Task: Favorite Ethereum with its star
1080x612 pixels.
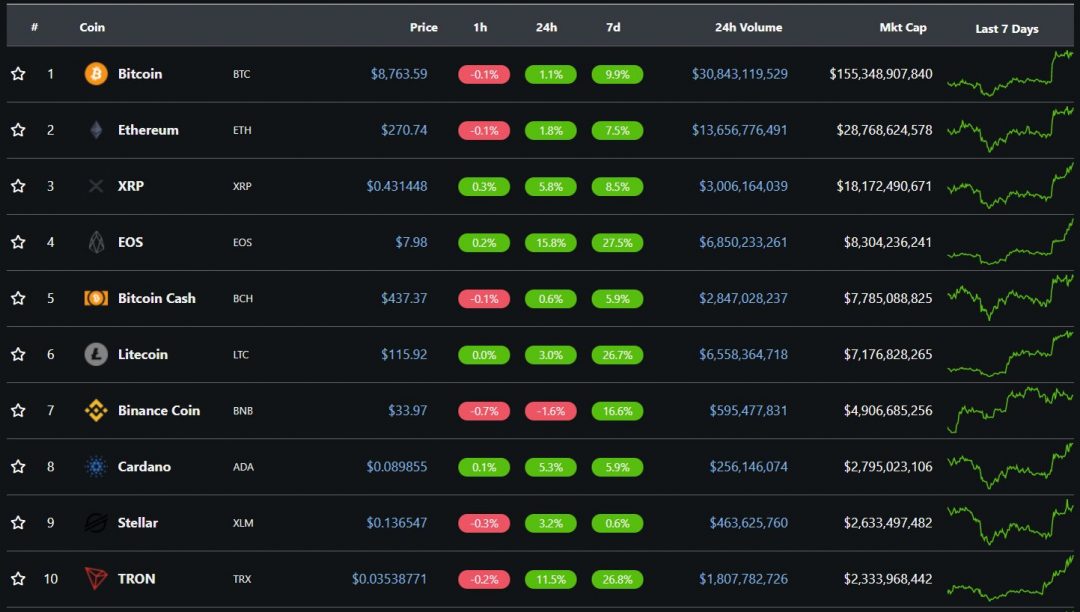Action: coord(18,129)
